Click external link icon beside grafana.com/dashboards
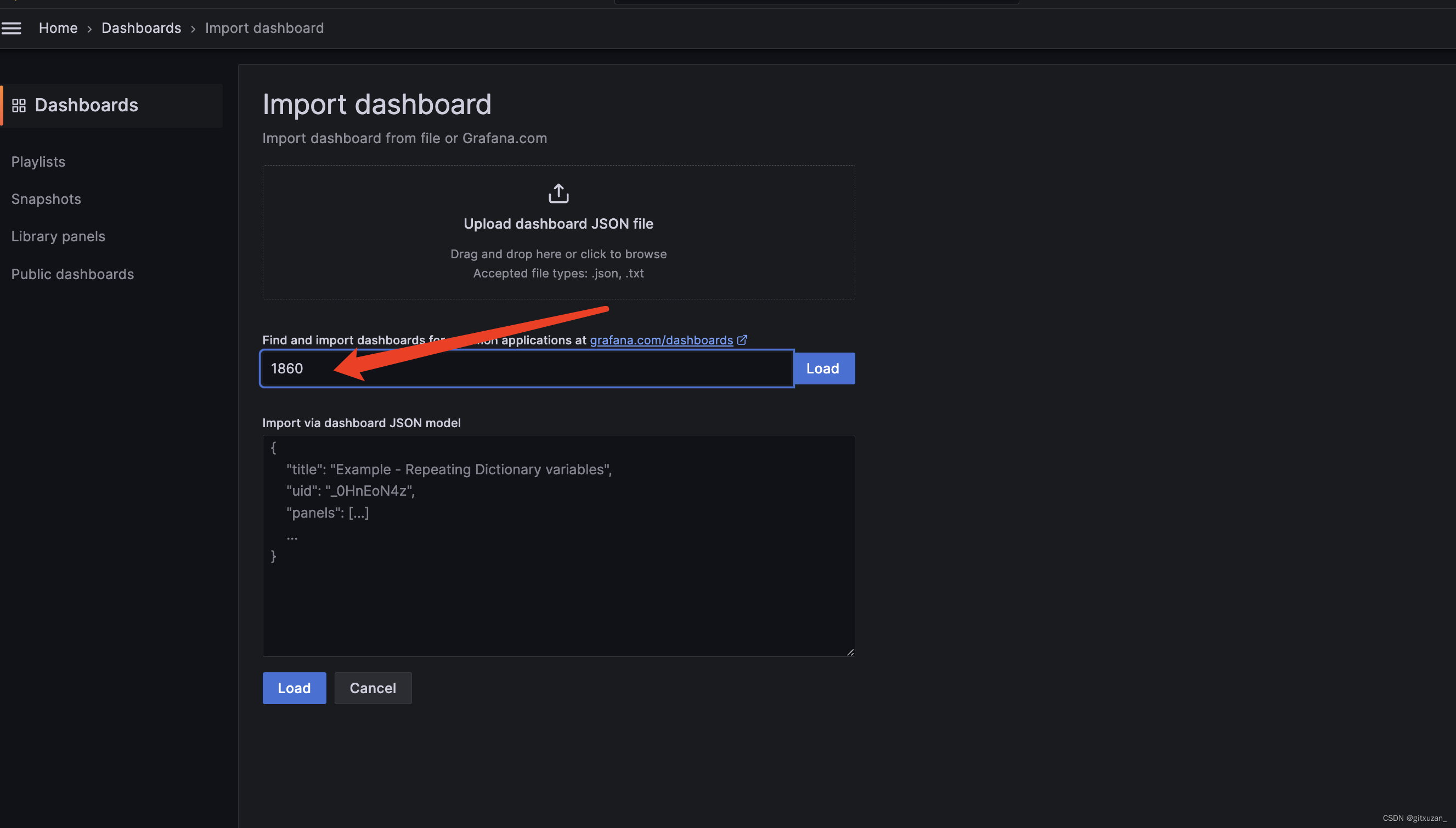 click(742, 340)
